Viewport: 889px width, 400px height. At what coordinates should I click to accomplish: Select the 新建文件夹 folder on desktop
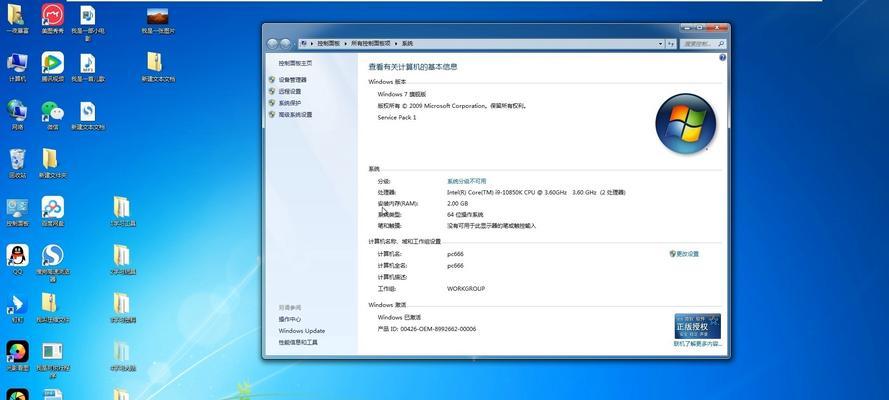point(52,163)
